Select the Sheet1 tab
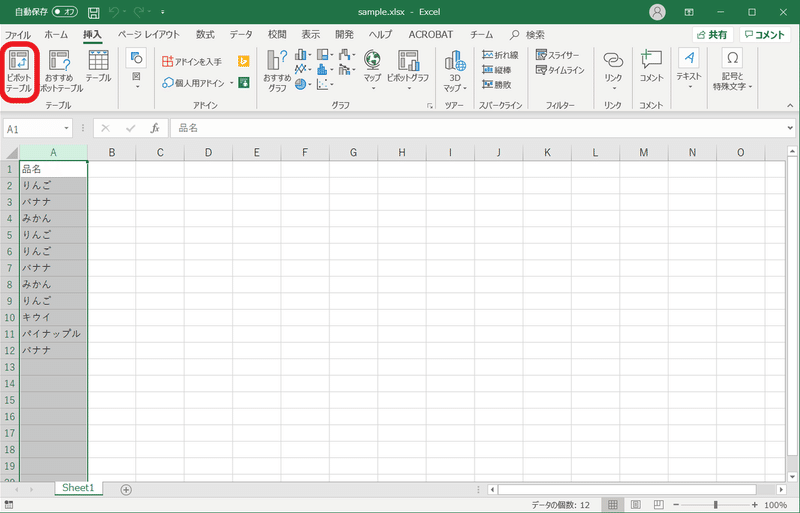The height and width of the screenshot is (513, 800). [78, 488]
